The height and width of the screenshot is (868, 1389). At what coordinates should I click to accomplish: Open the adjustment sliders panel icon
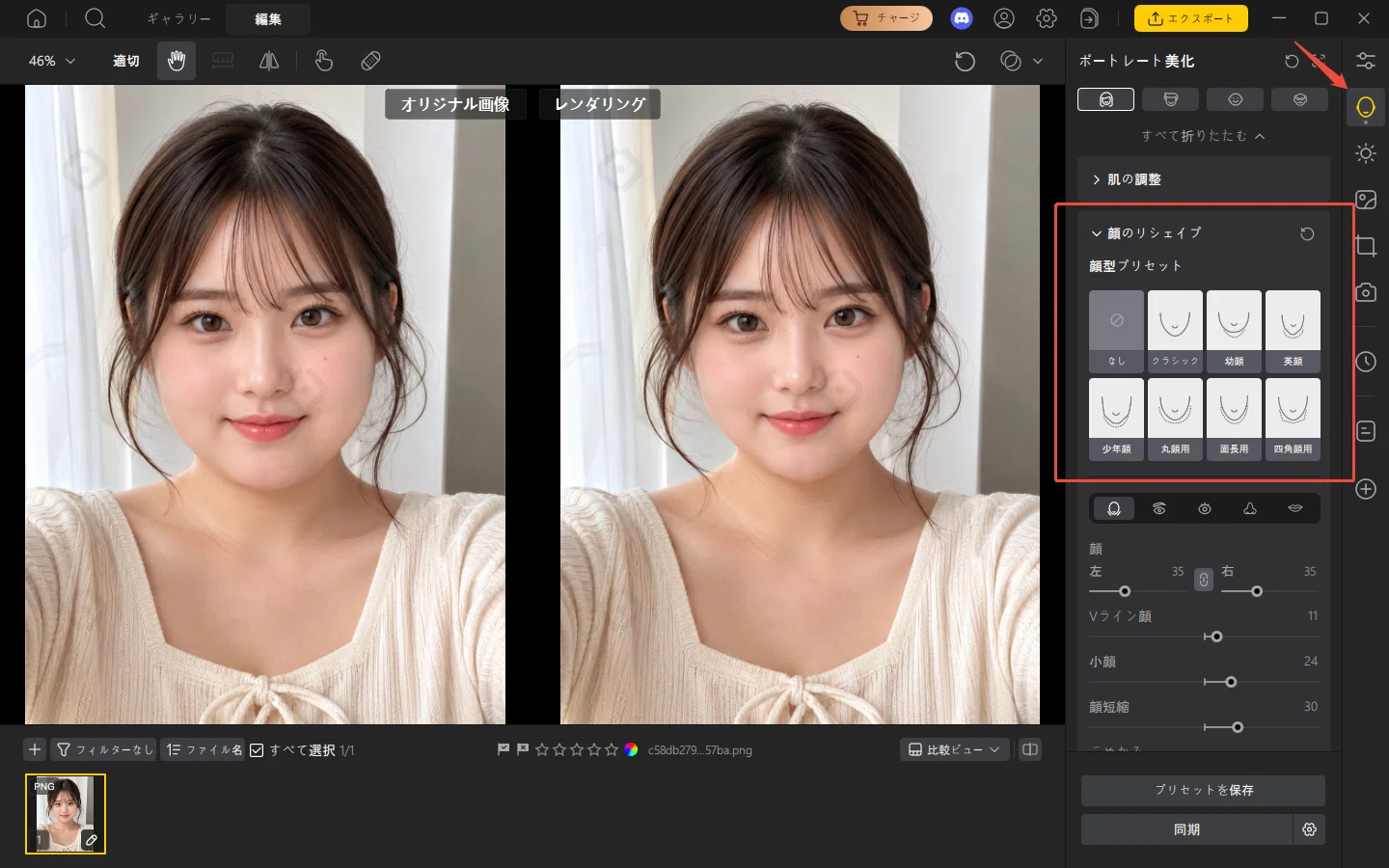coord(1366,61)
